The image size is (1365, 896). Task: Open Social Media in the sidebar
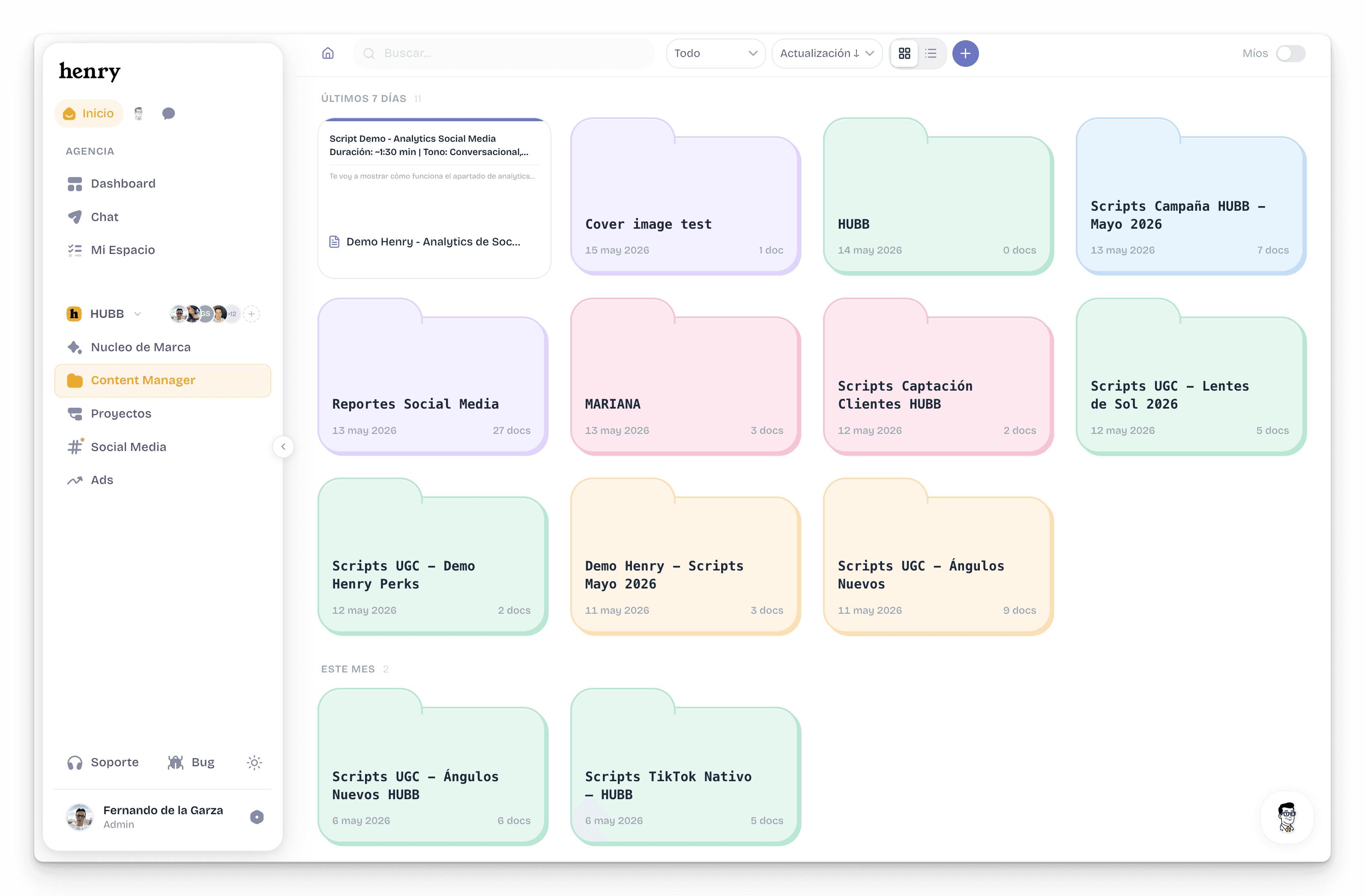162,447
